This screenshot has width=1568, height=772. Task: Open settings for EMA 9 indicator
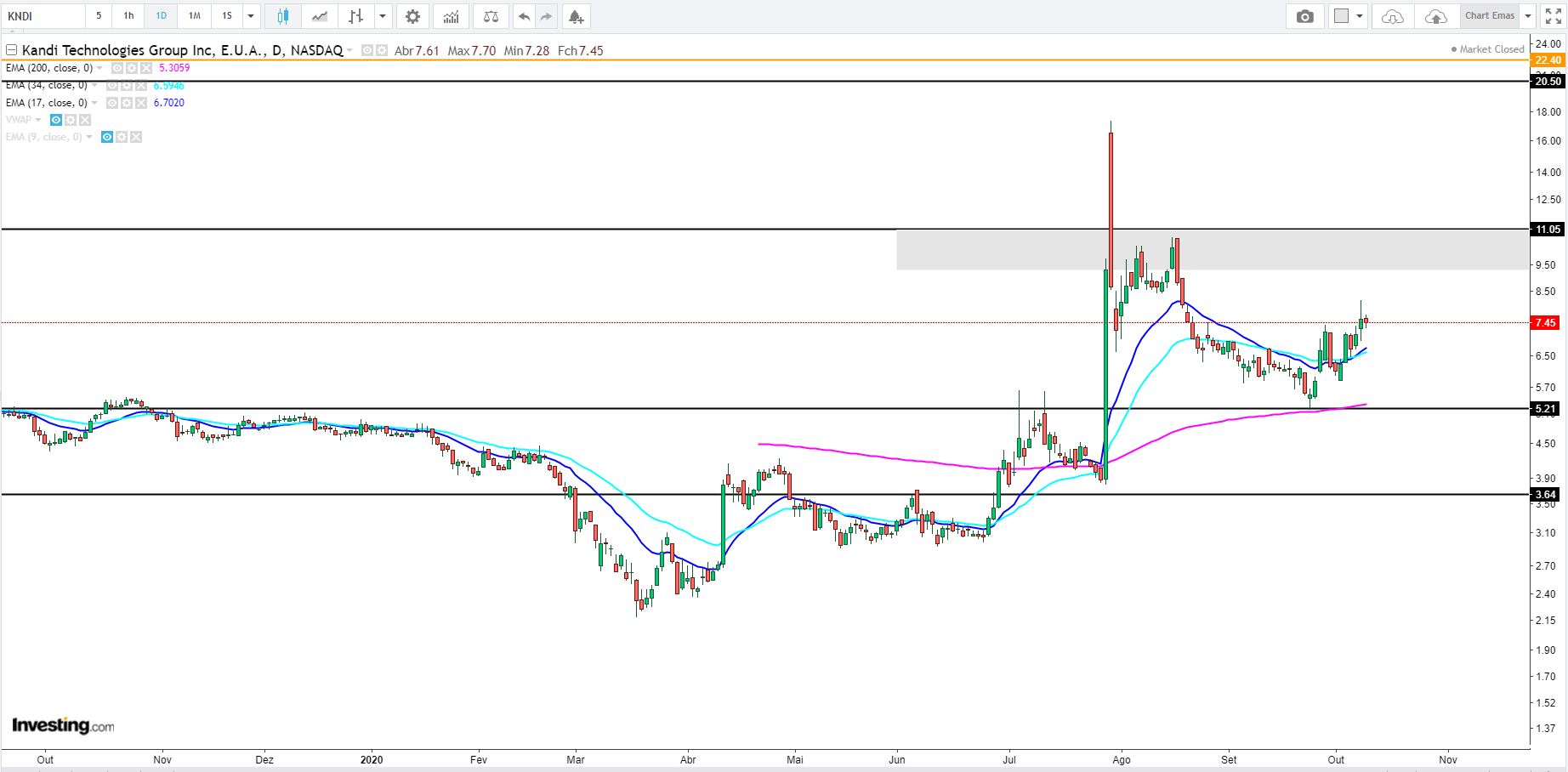coord(122,137)
